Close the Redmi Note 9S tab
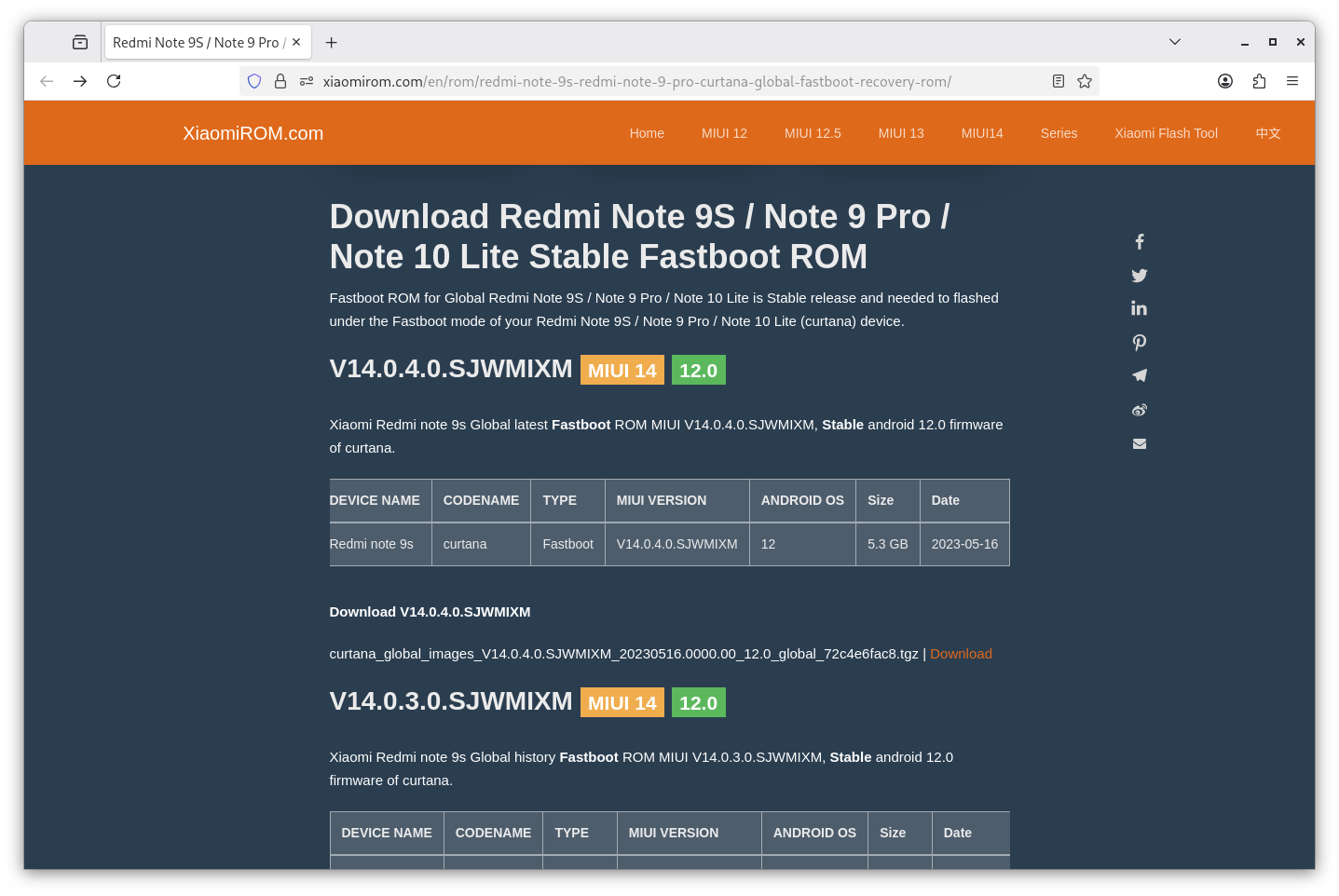The height and width of the screenshot is (896, 1339). (x=296, y=42)
